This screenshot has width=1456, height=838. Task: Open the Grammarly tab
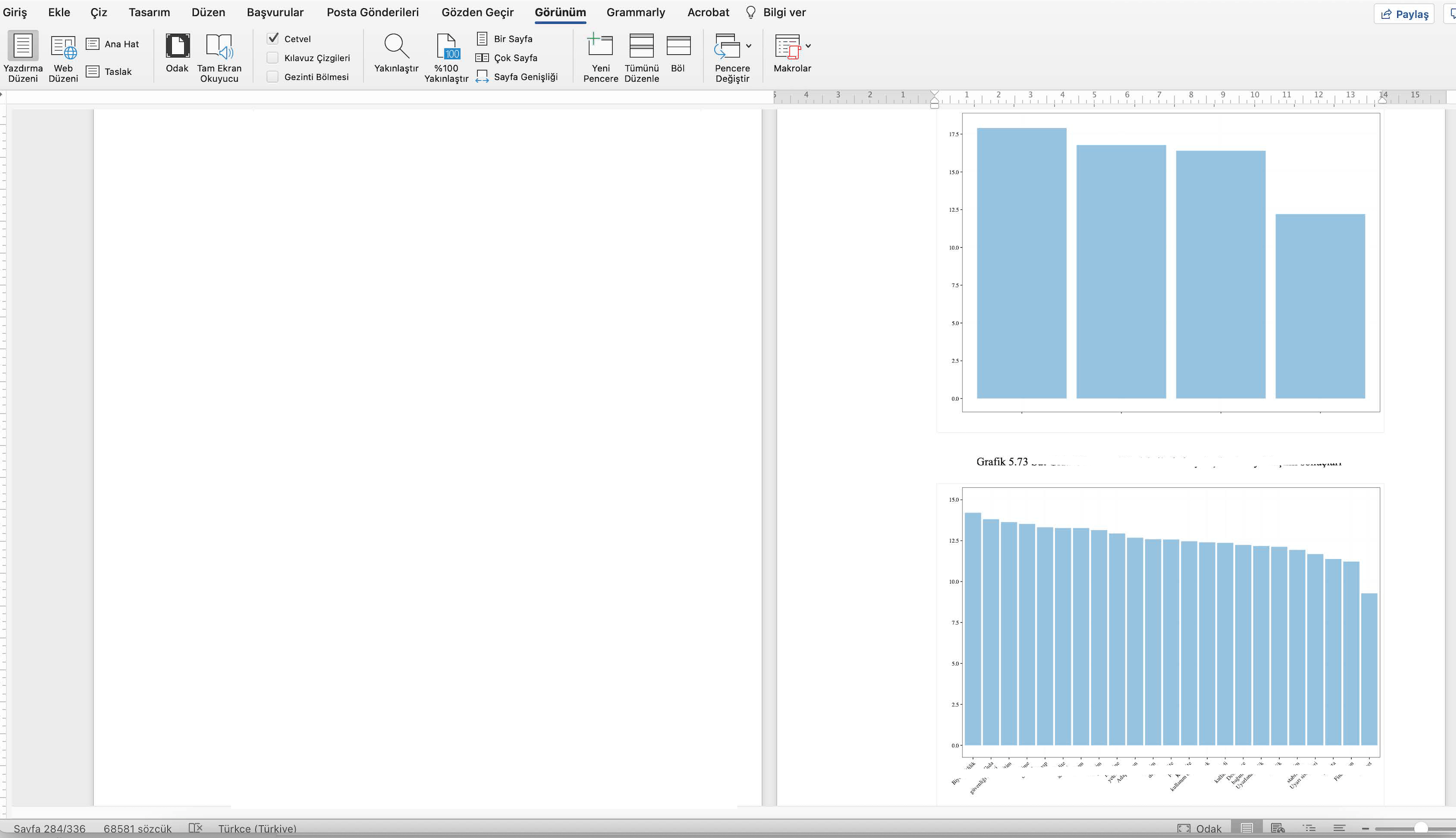635,12
